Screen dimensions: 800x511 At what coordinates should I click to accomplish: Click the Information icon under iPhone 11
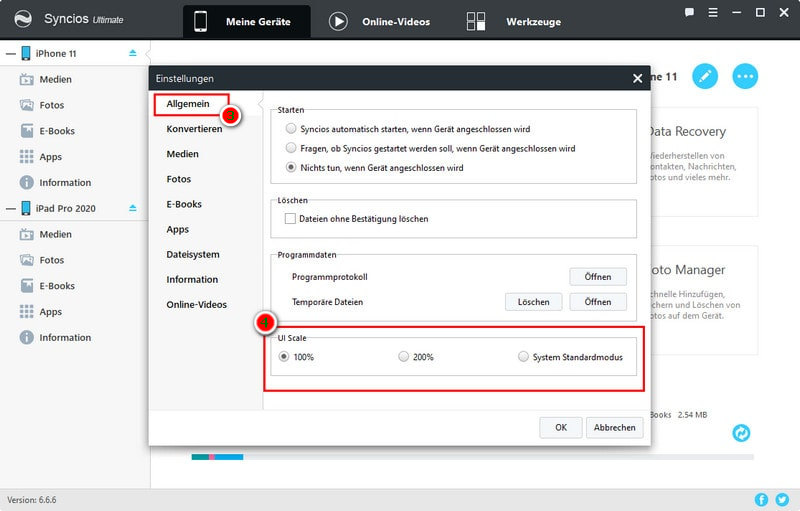(x=27, y=182)
